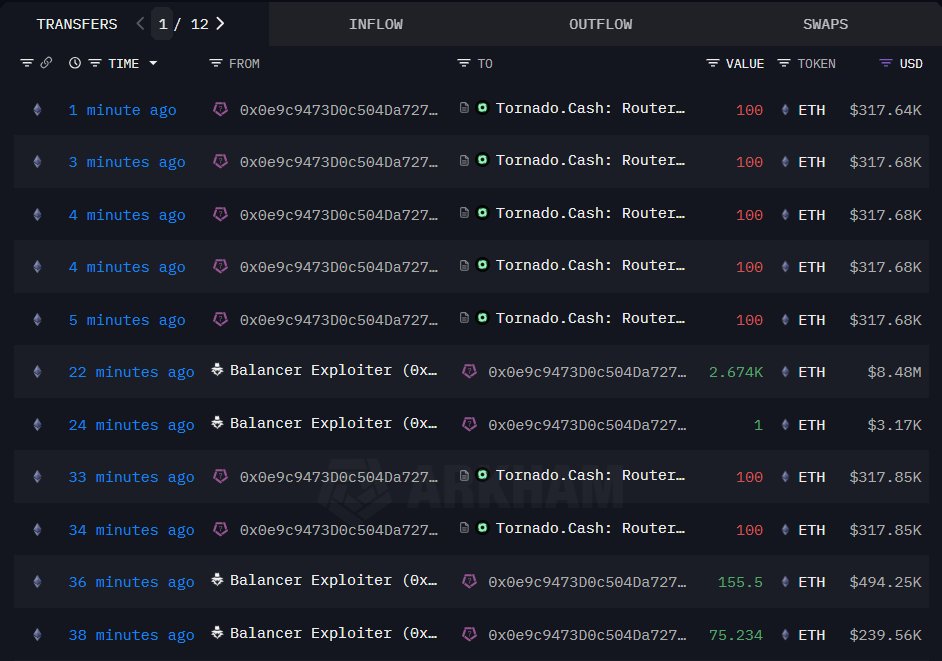Click contract document icon in 1 minute ago row
This screenshot has width=942, height=661.
tap(464, 108)
